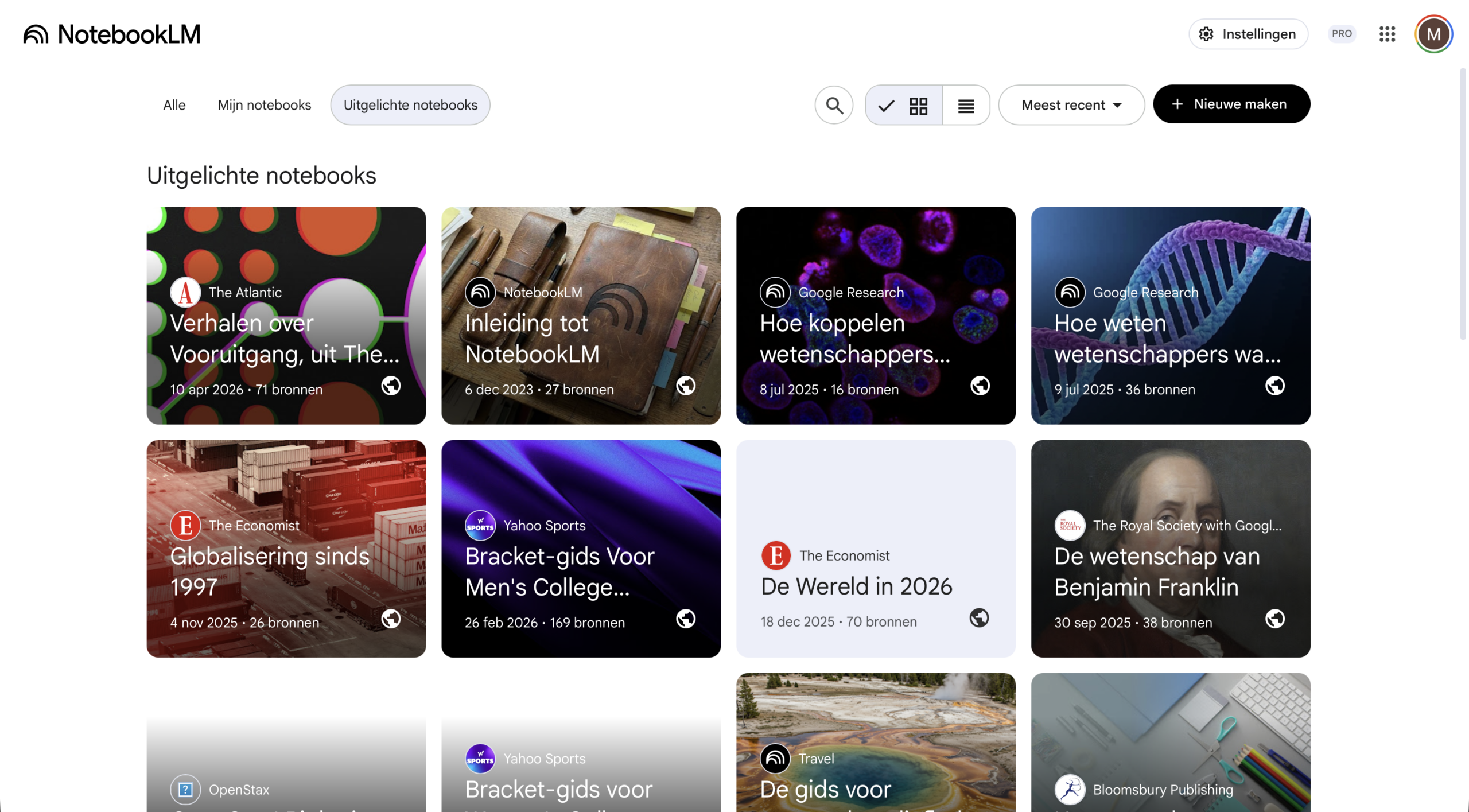Image resolution: width=1469 pixels, height=812 pixels.
Task: Open the search magnifier icon
Action: [x=834, y=105]
